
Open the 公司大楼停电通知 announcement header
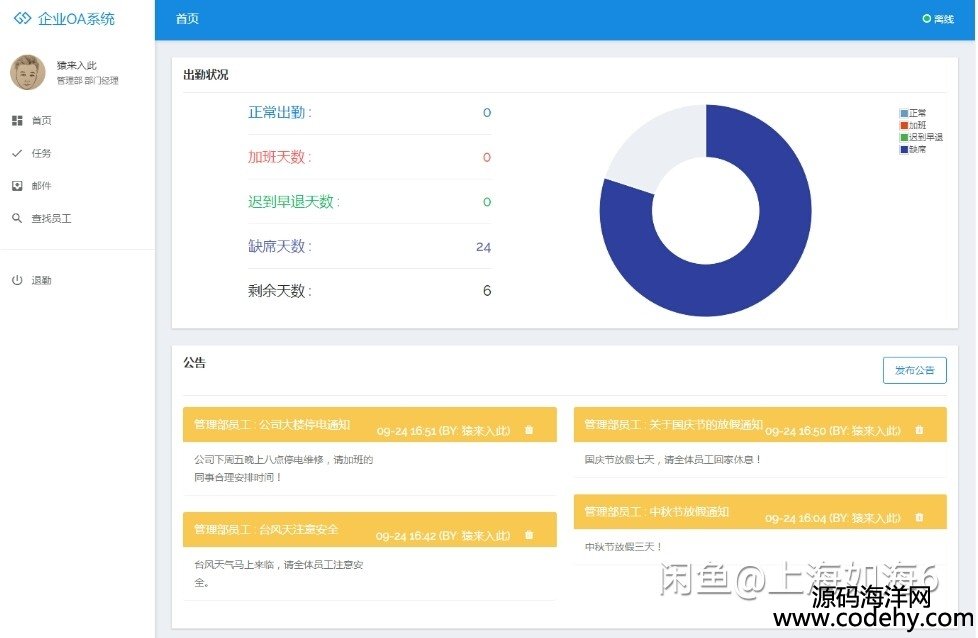coord(369,425)
